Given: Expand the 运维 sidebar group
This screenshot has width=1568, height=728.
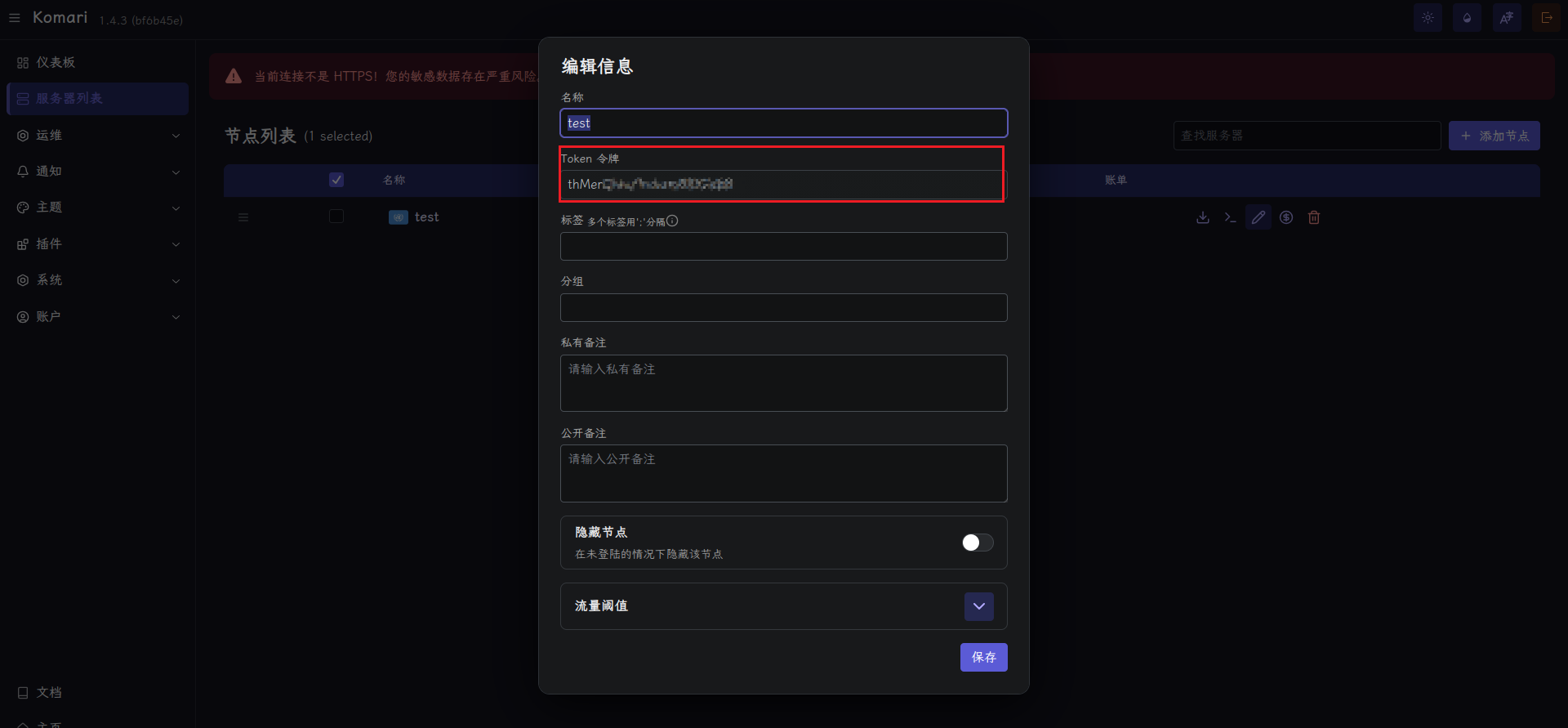Looking at the screenshot, I should pos(98,136).
